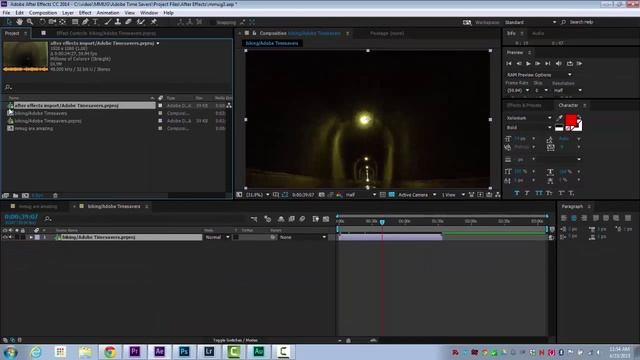The width and height of the screenshot is (640, 360).
Task: Create a new composition from Project panel
Action: [x=25, y=196]
